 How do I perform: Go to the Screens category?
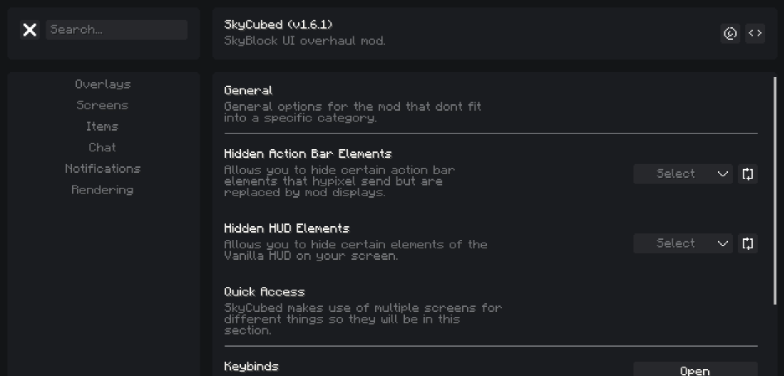pos(102,105)
